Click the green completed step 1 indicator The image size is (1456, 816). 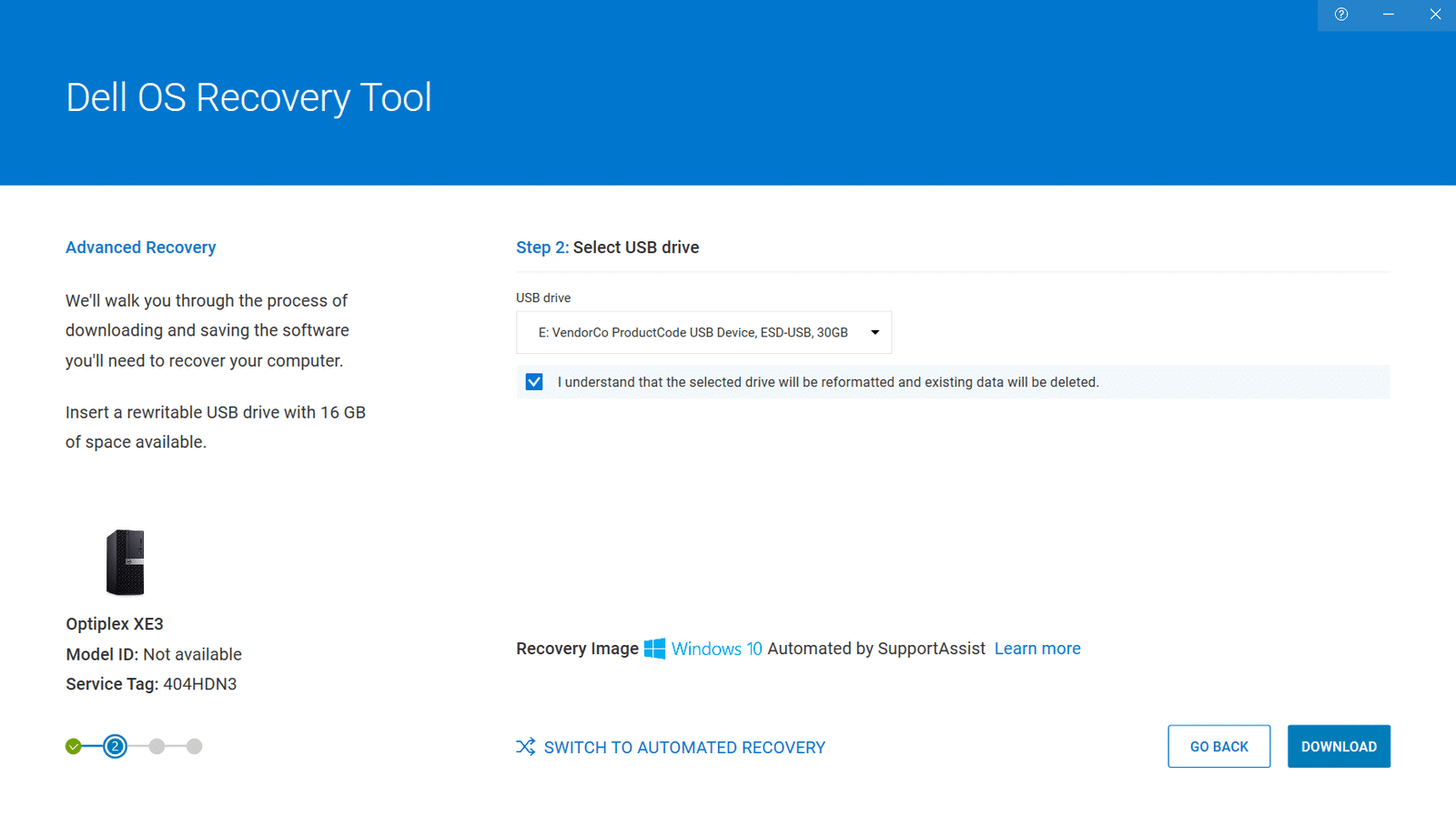coord(74,747)
